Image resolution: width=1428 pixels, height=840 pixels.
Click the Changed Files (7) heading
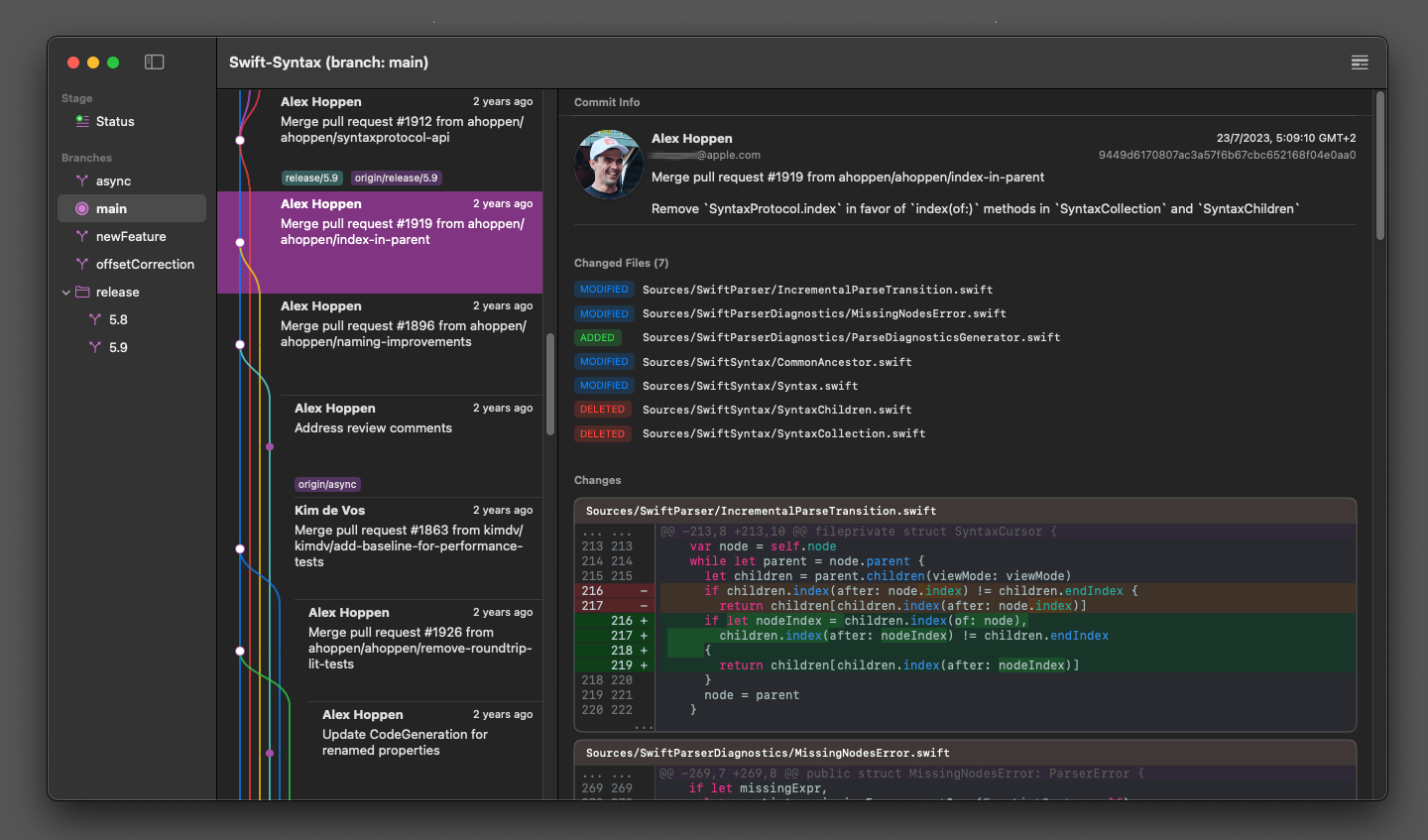tap(621, 263)
